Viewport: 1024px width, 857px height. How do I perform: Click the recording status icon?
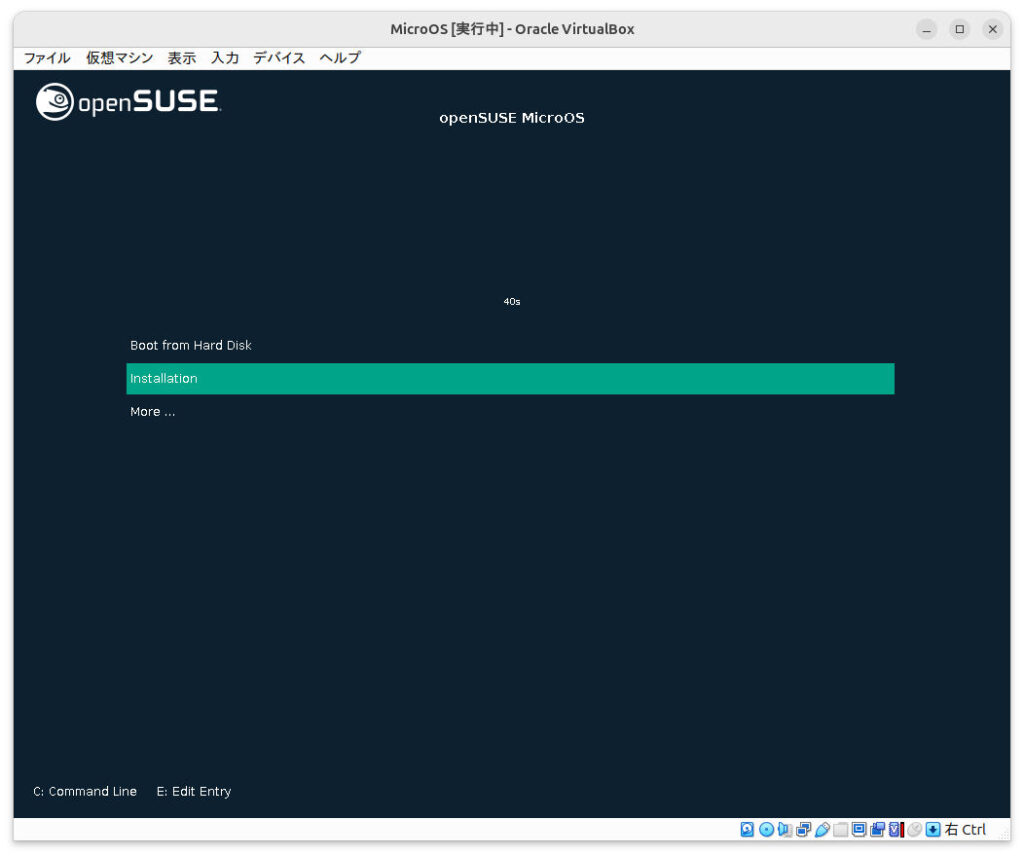878,830
